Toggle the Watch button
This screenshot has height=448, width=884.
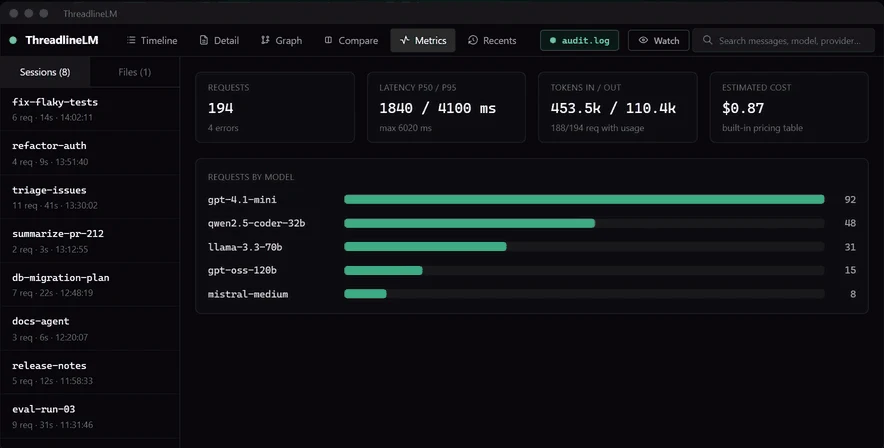coord(658,41)
